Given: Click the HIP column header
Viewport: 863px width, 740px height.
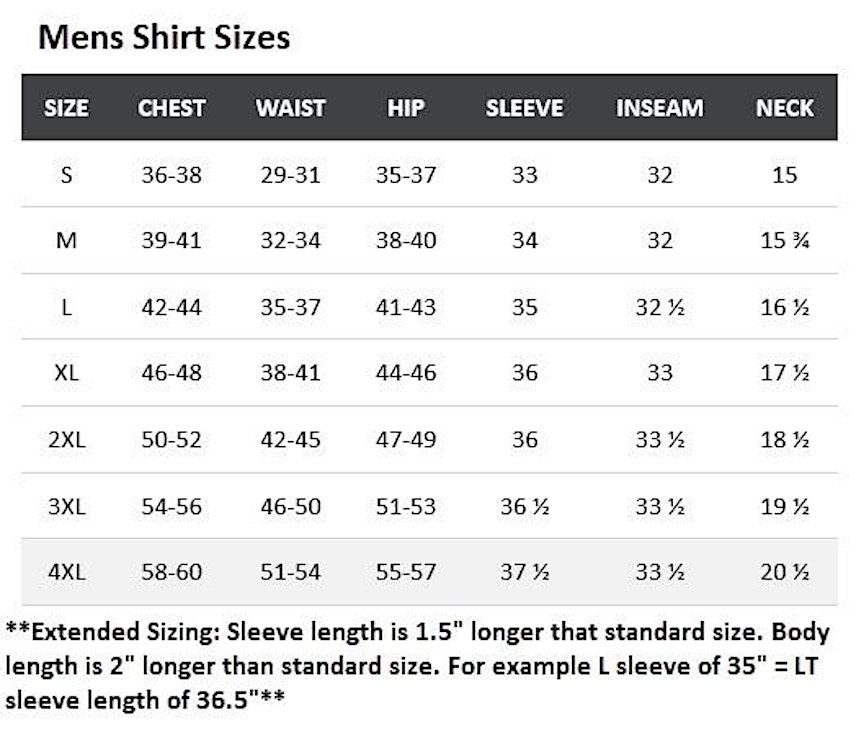Looking at the screenshot, I should pyautogui.click(x=406, y=108).
